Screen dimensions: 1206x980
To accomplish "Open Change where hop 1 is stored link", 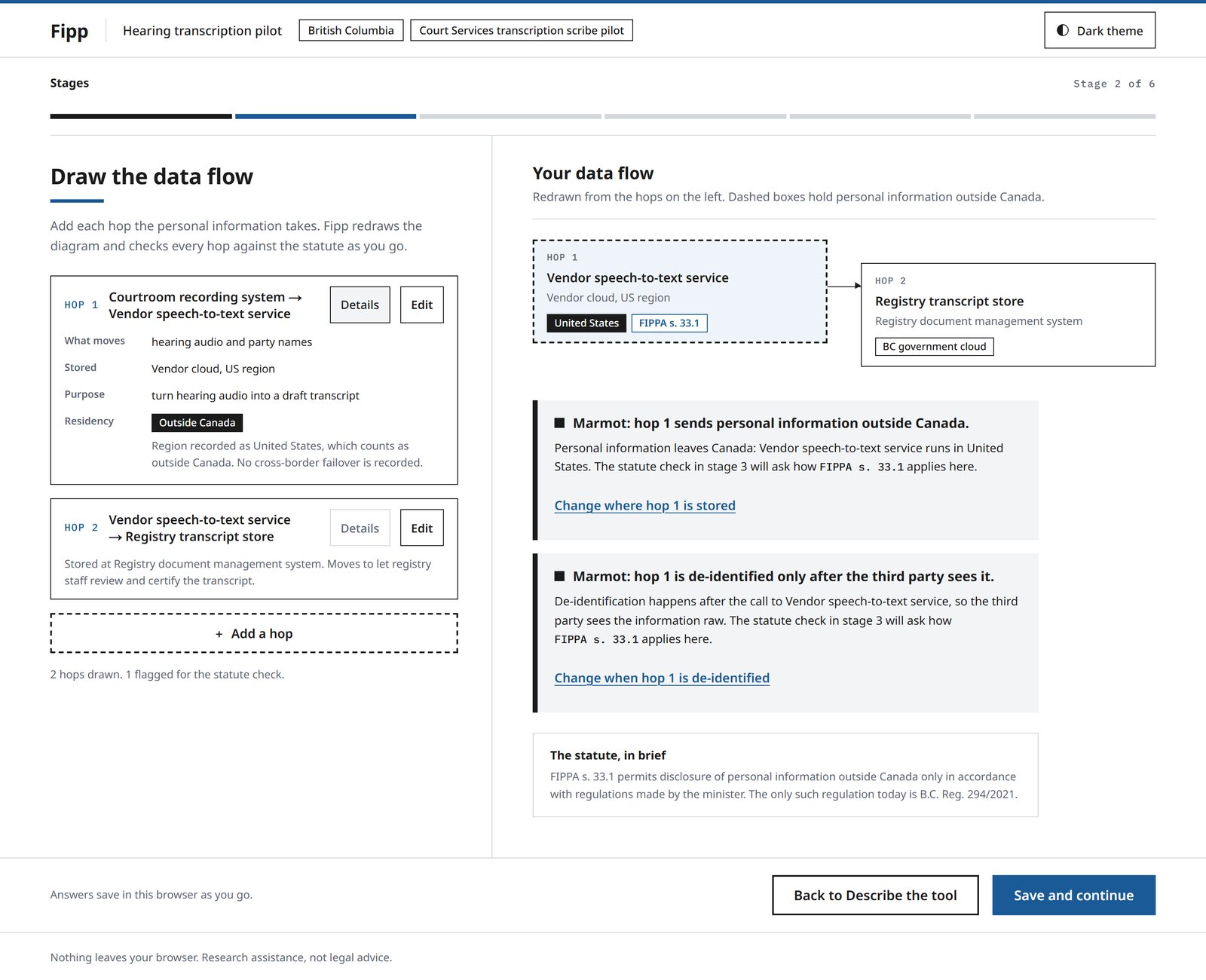I will click(x=644, y=505).
